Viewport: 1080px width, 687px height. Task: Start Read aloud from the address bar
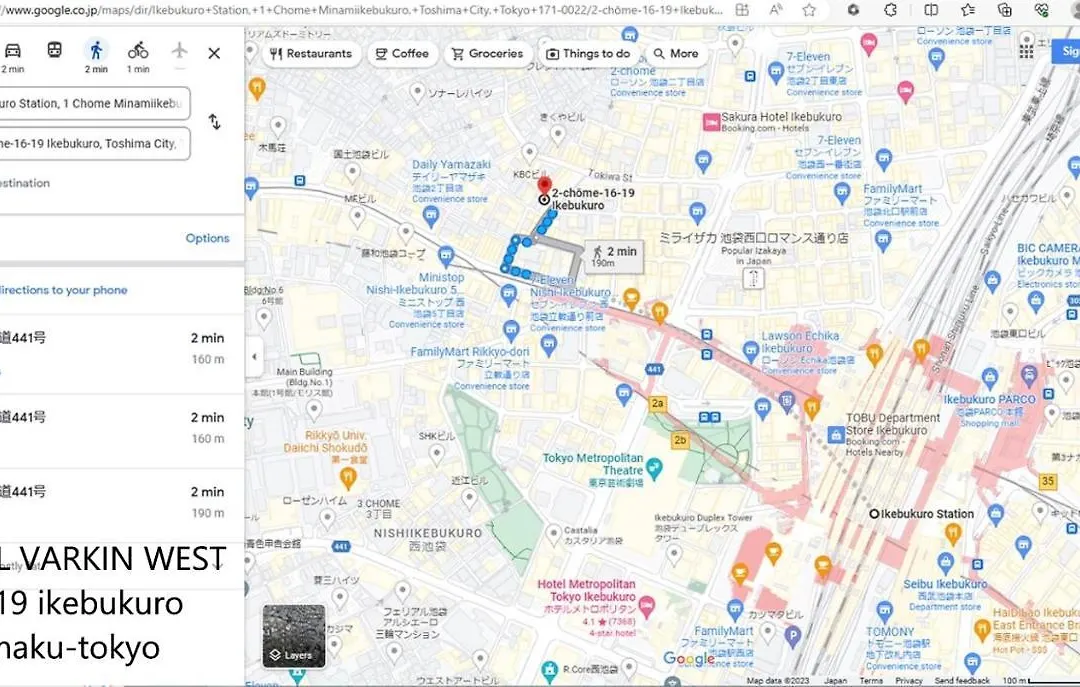[x=776, y=10]
